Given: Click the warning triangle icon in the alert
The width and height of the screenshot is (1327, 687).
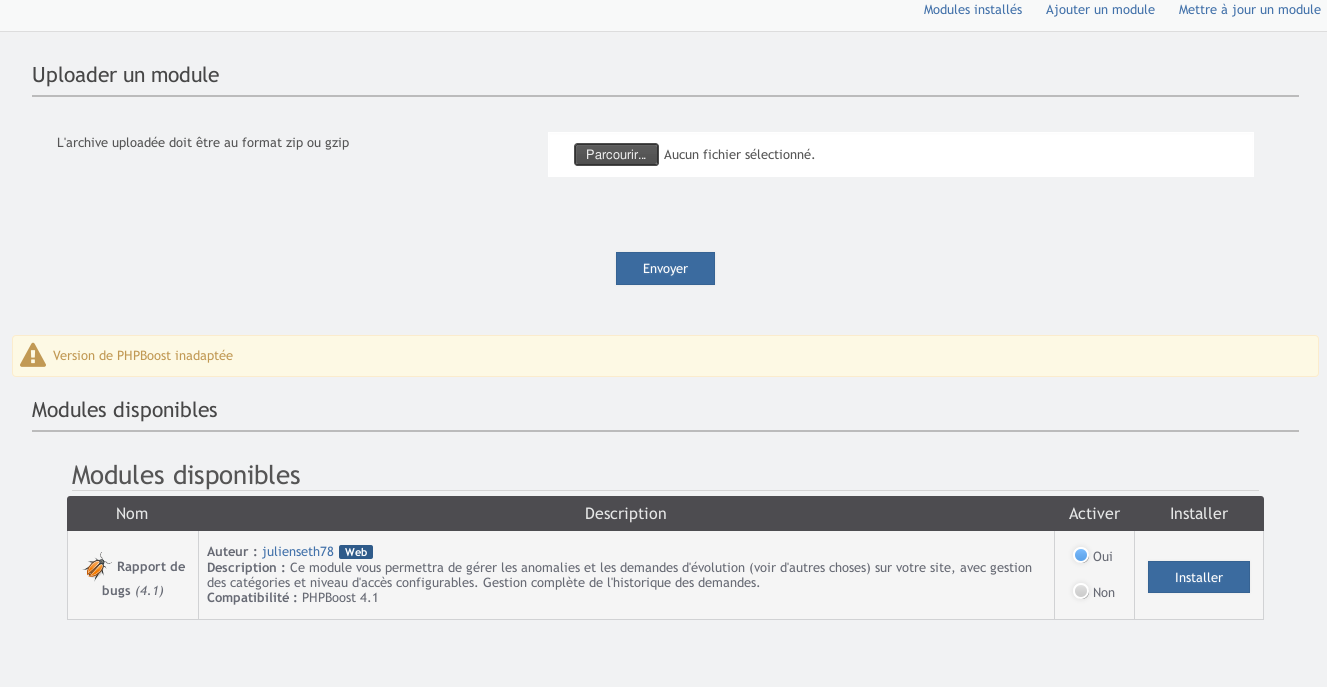Looking at the screenshot, I should point(33,355).
